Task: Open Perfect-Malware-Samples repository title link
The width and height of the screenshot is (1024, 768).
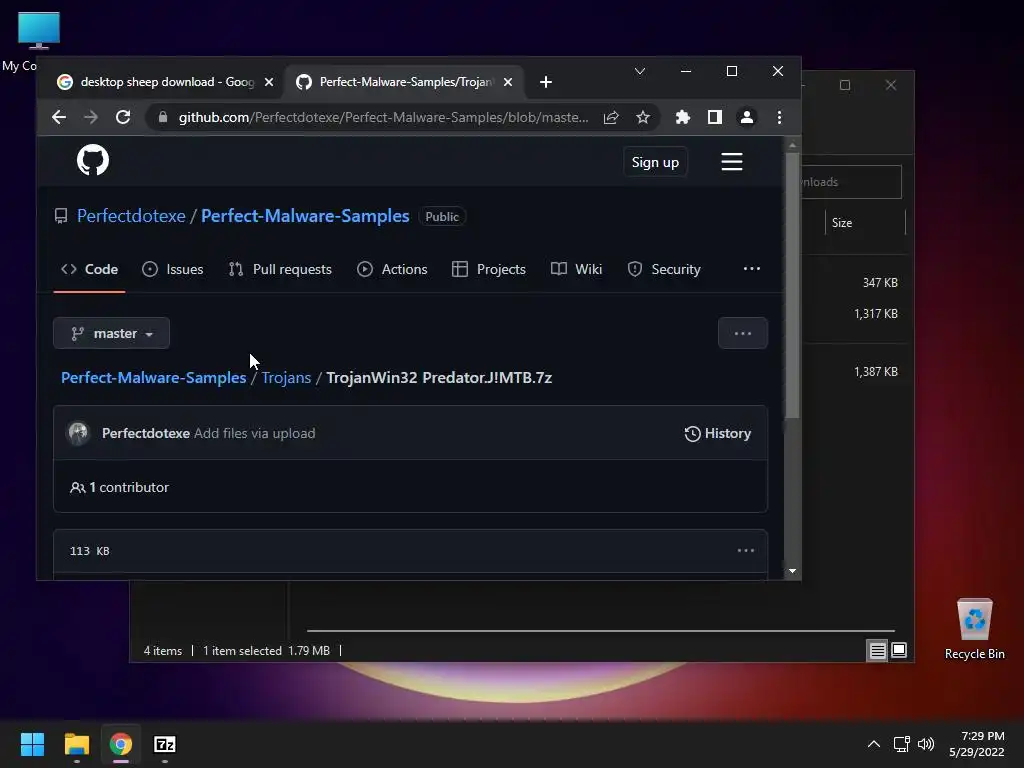Action: pos(305,216)
